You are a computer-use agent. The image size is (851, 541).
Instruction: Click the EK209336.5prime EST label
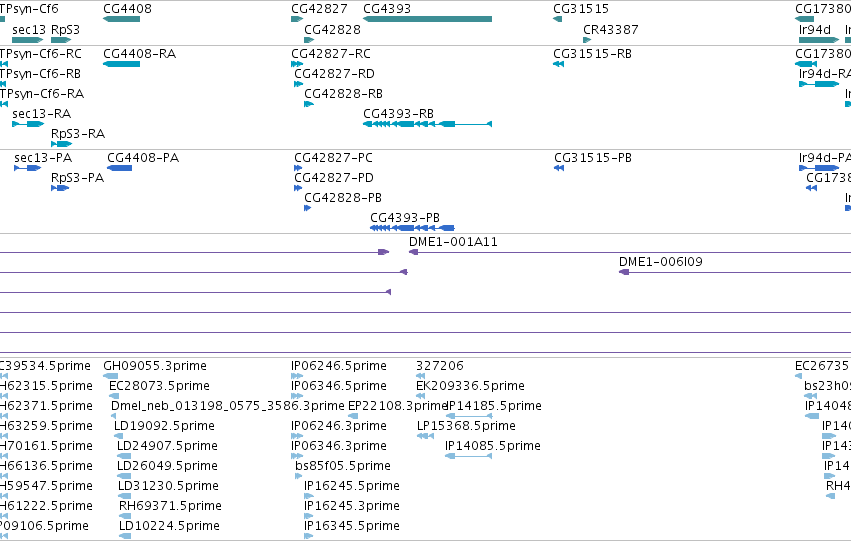click(470, 386)
